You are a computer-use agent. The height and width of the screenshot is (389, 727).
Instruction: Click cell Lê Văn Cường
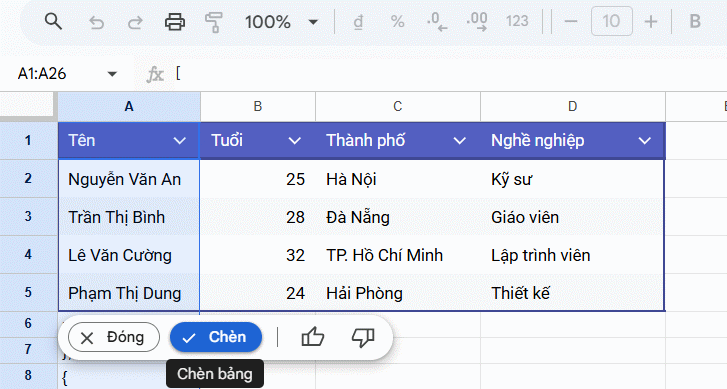[129, 255]
